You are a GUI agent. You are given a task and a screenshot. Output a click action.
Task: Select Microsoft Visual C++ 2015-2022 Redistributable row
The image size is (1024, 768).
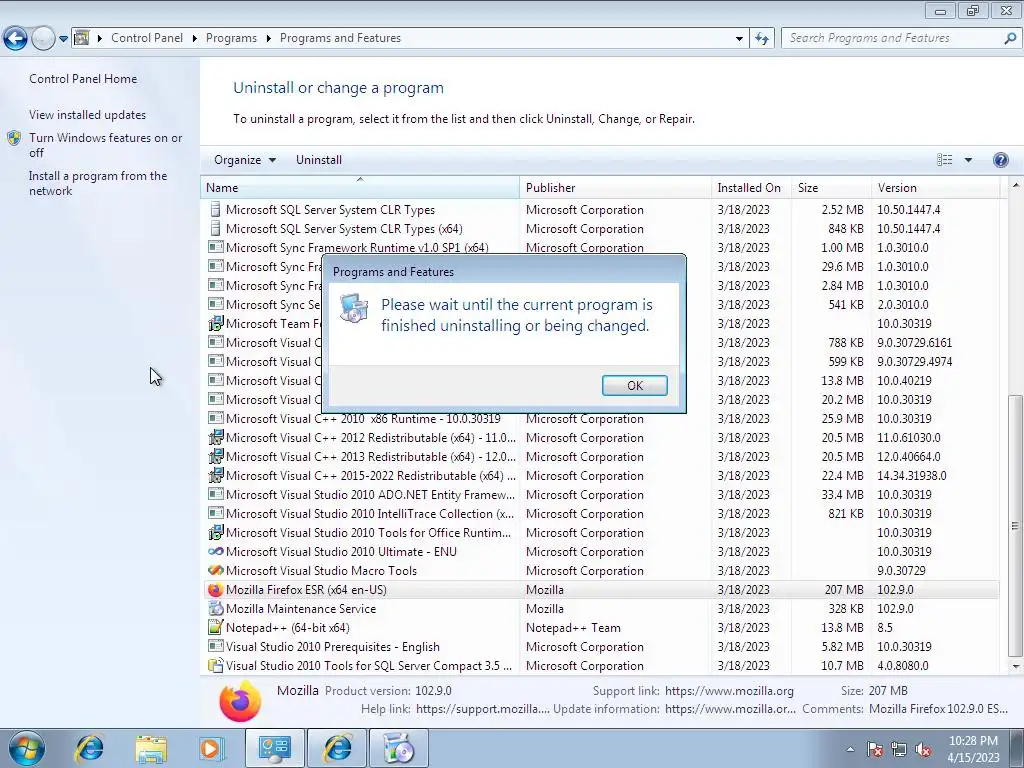[x=601, y=476]
